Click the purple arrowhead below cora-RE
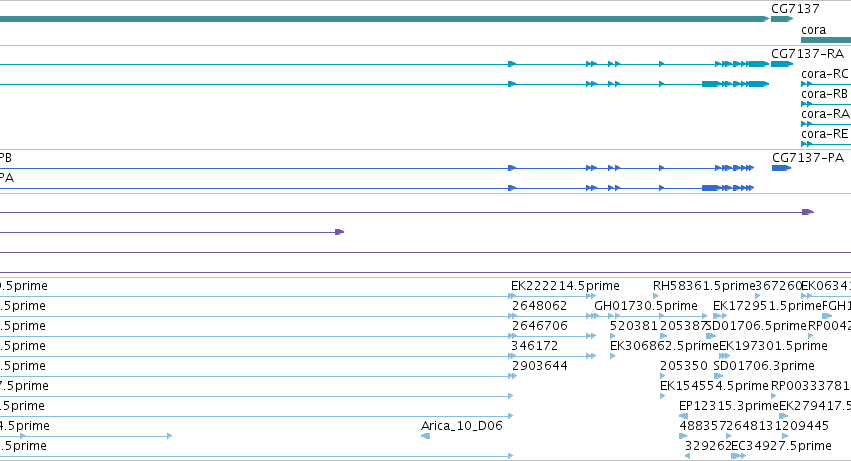The width and height of the screenshot is (851, 461). point(808,212)
